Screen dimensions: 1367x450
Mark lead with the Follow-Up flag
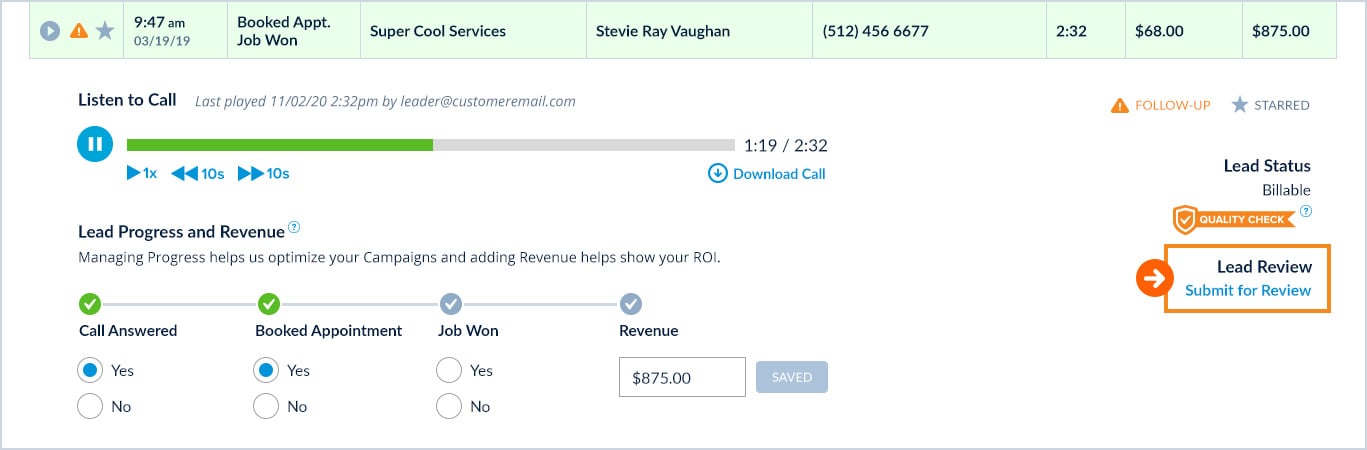click(x=1160, y=105)
